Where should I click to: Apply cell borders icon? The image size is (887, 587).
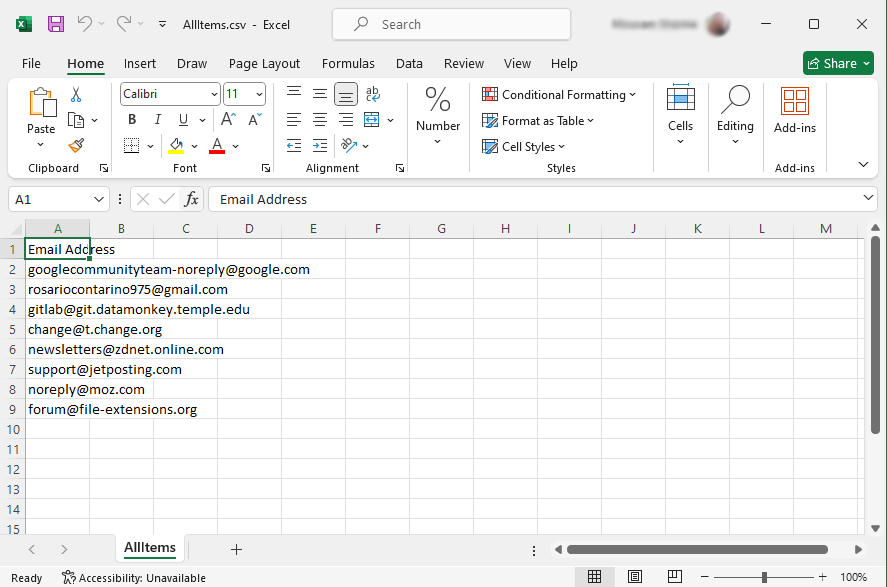131,146
